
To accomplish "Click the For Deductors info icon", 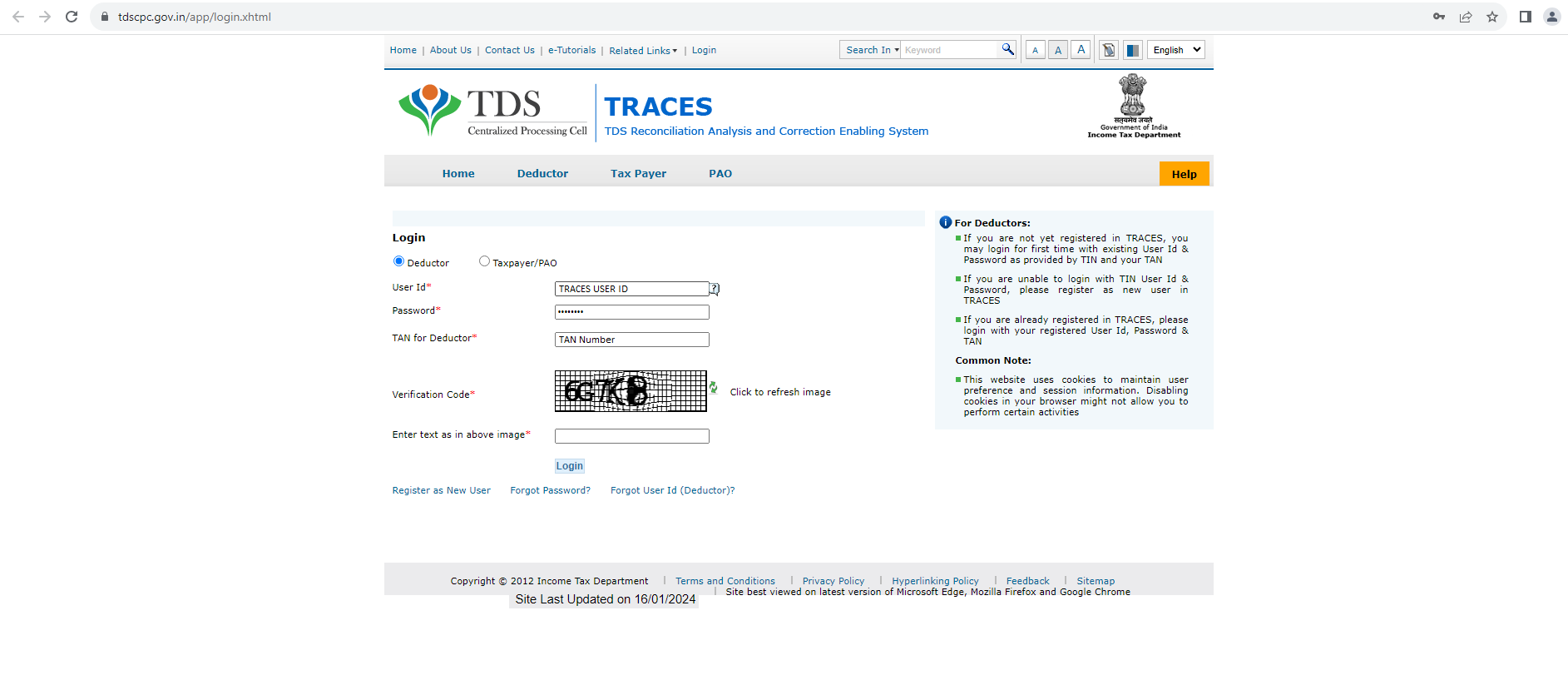I will (946, 222).
